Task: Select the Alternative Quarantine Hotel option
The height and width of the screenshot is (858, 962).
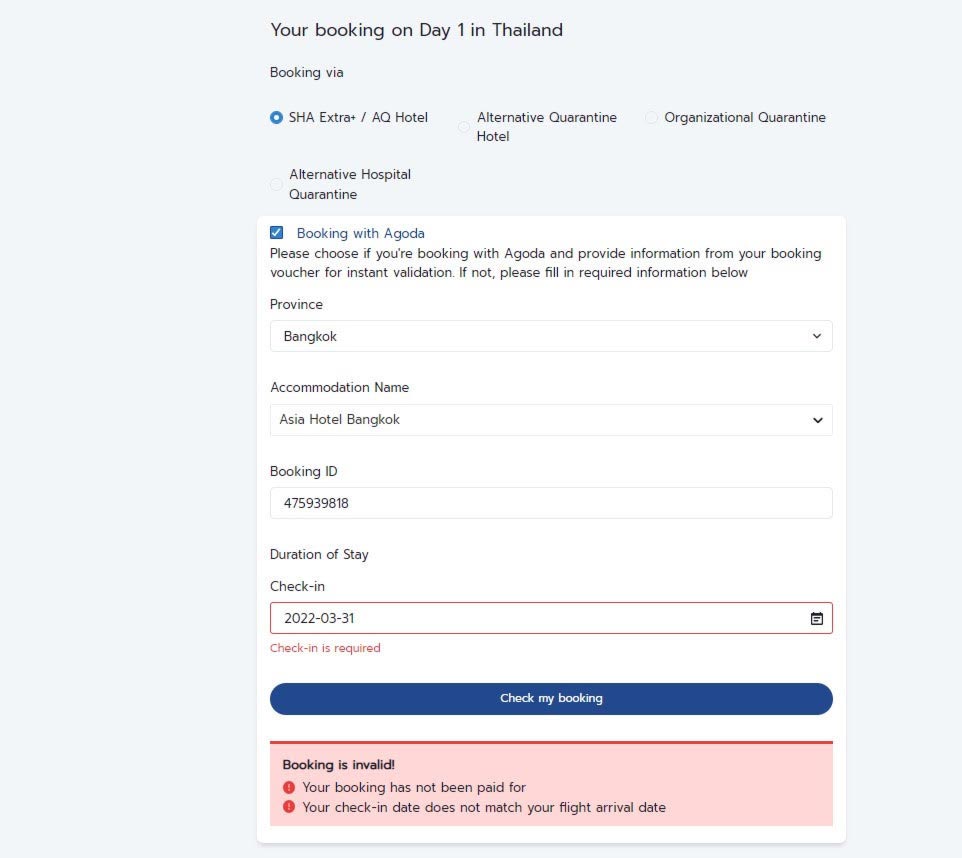Action: click(x=463, y=127)
